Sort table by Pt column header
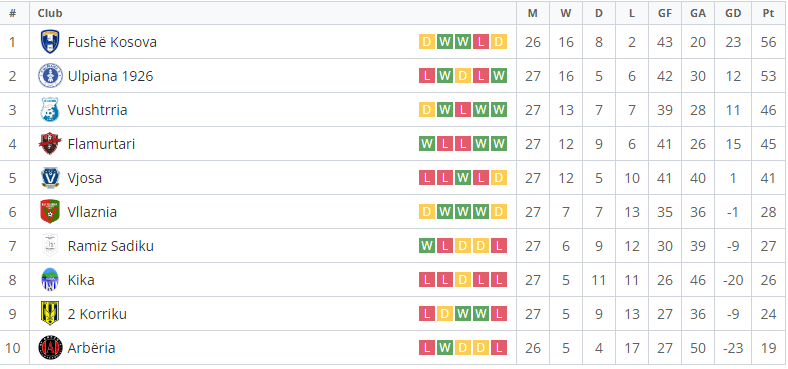The height and width of the screenshot is (369, 788). pyautogui.click(x=768, y=14)
